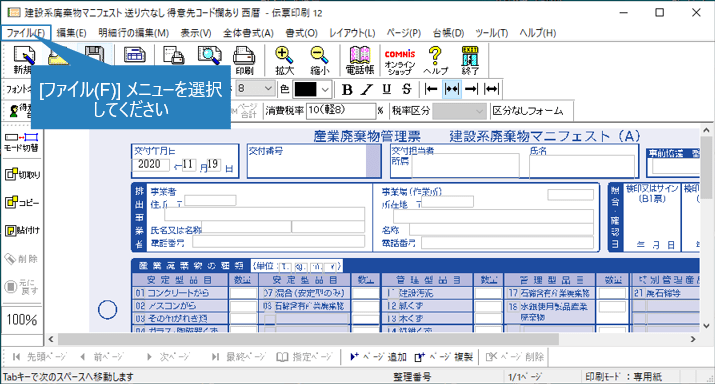716x385 pixels.
Task: Click the horizontal scrollbar right arrow
Action: (x=693, y=339)
